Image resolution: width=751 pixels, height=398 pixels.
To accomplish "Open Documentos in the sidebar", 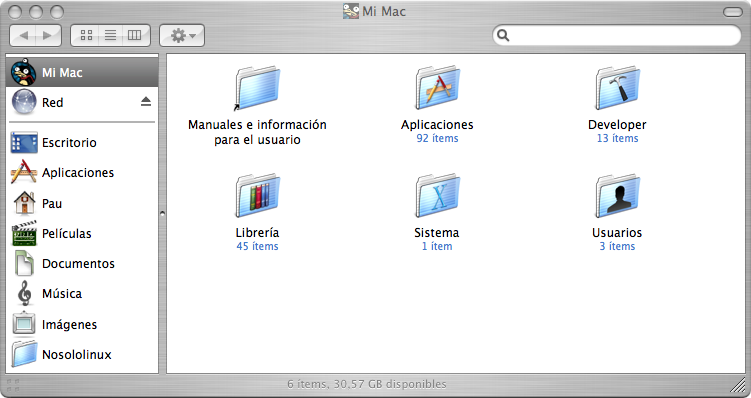I will click(x=82, y=264).
